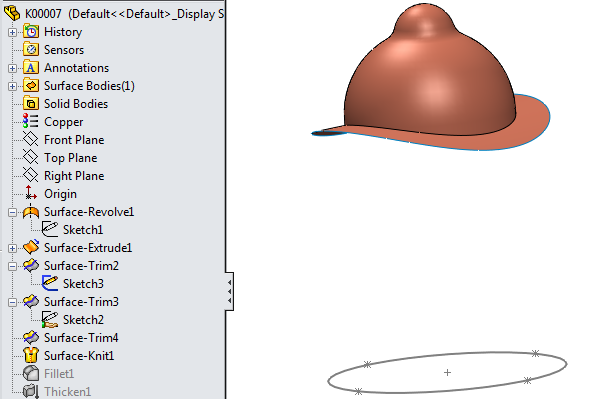Click the suppressed Fillet1 icon
Screen dimensions: 610x399
point(31,373)
